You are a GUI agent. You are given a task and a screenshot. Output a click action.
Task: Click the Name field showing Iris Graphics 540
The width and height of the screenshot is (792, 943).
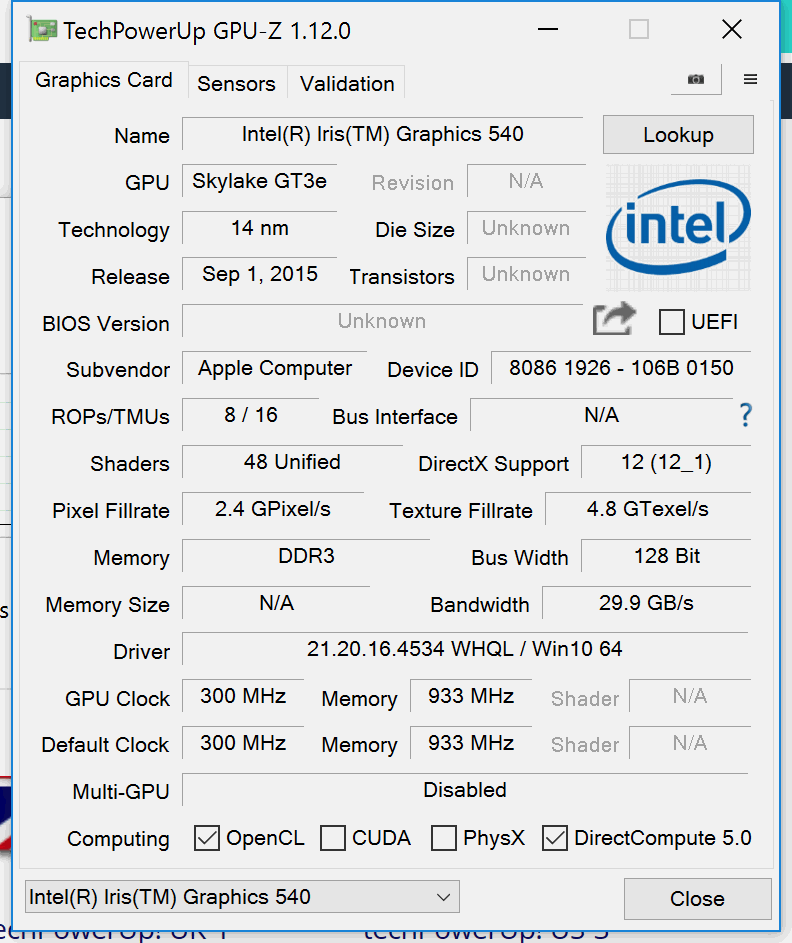[382, 134]
